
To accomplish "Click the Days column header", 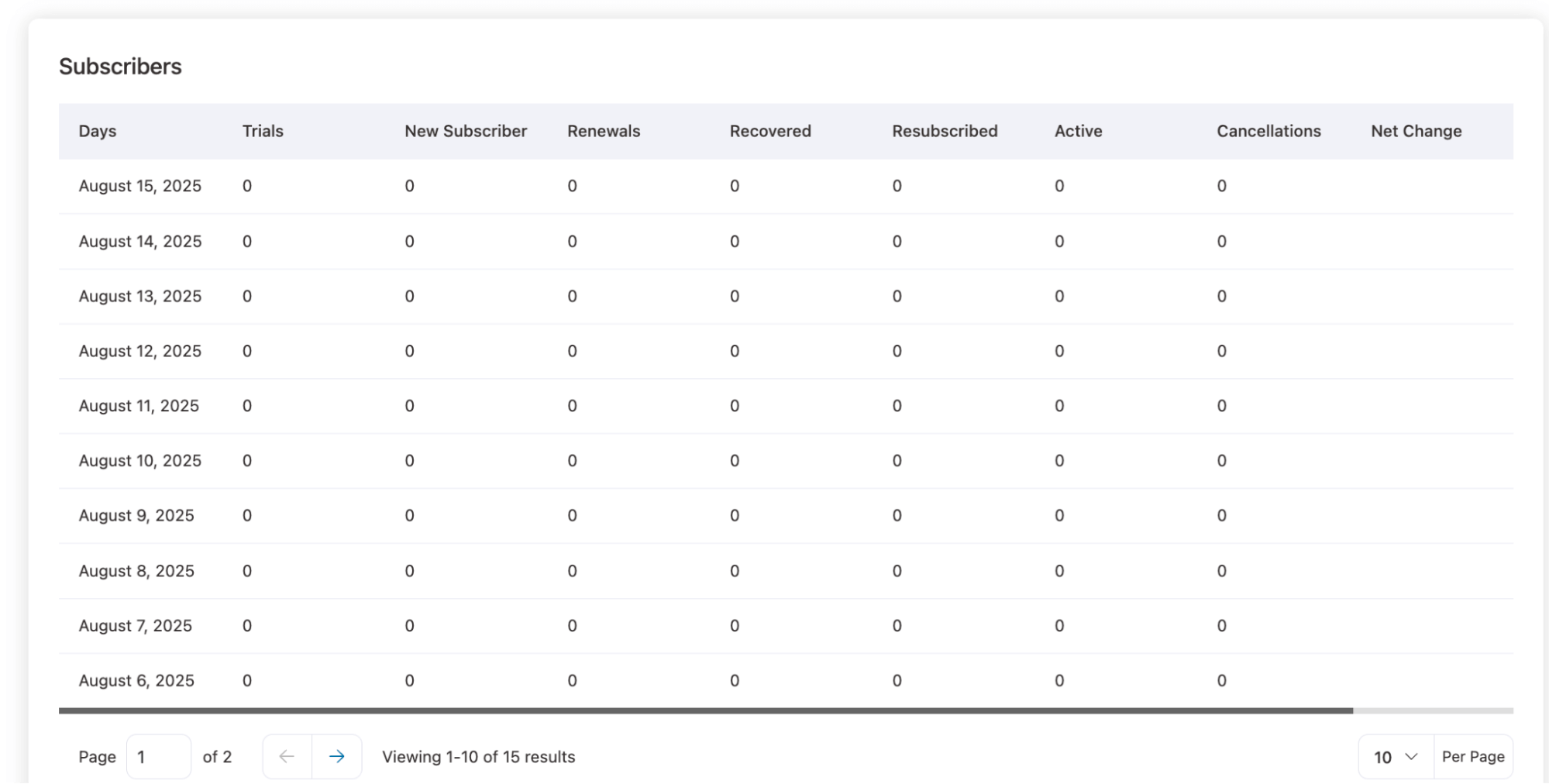I will (x=97, y=131).
